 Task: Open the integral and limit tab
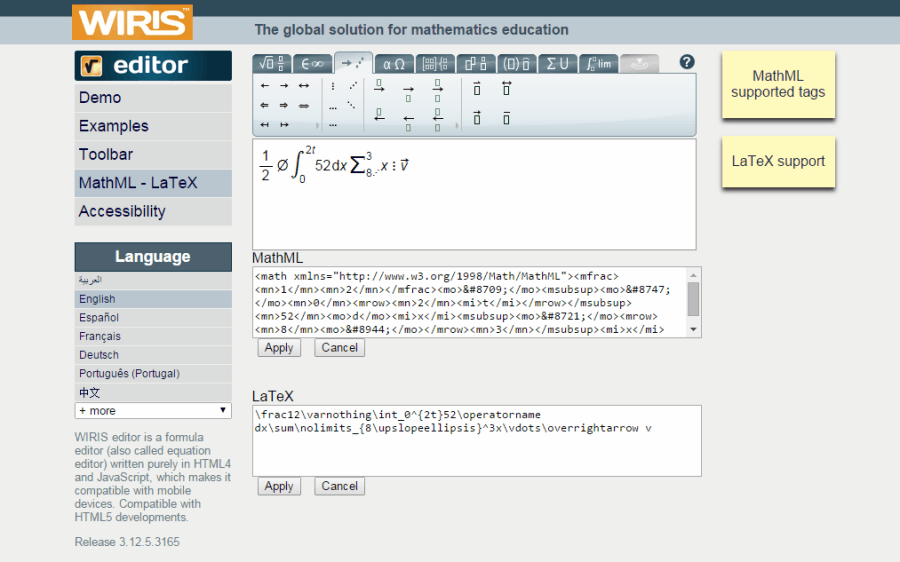[599, 63]
